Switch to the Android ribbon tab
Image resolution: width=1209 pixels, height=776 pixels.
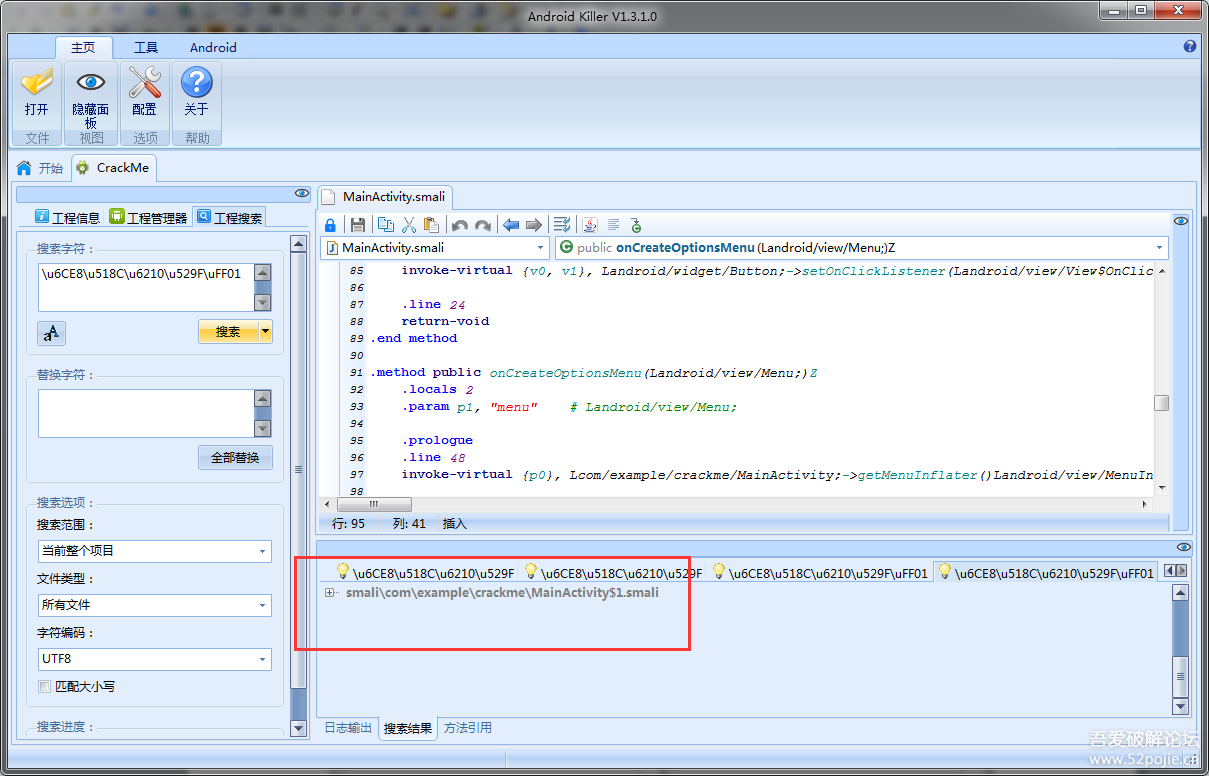tap(213, 47)
